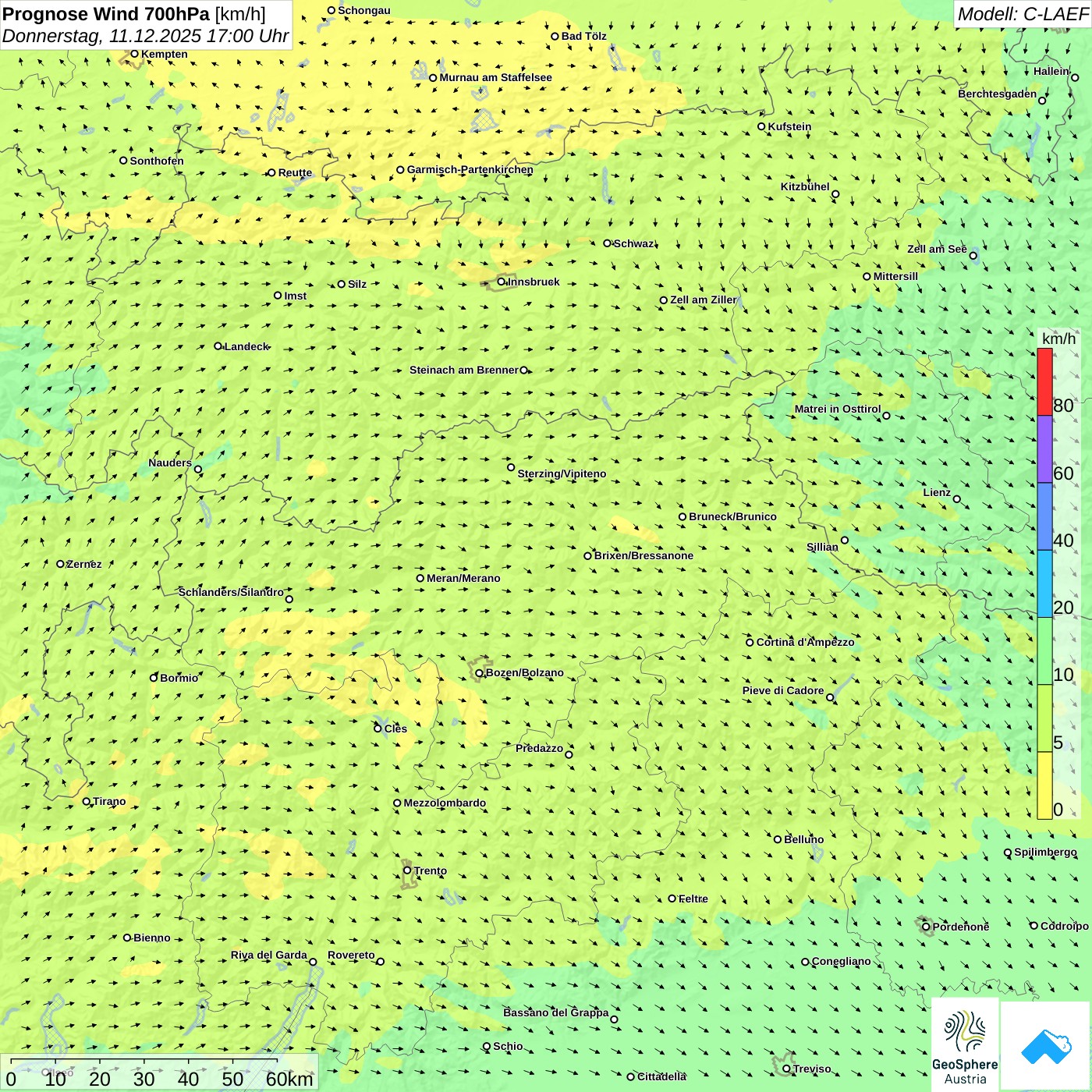Click the 'Zell am See' label
Screen dimensions: 1092x1092
coord(937,249)
